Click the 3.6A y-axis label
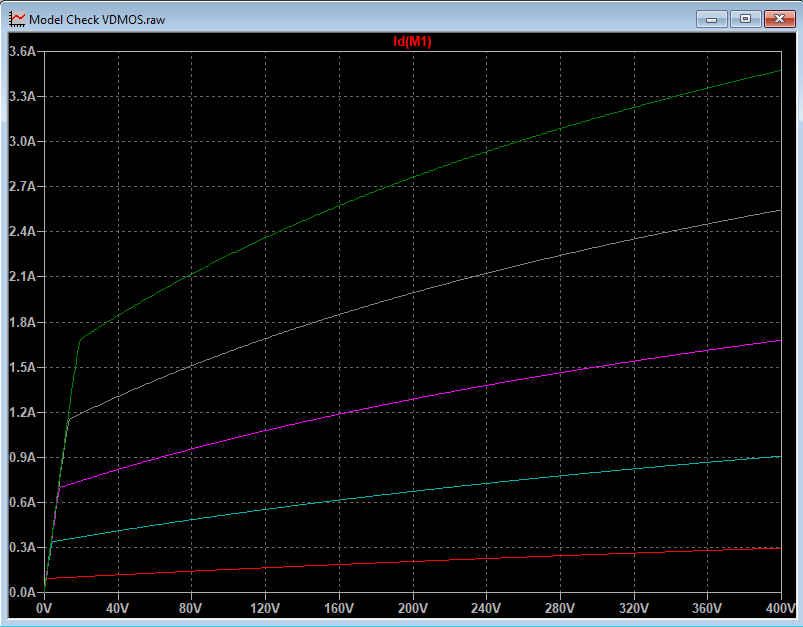This screenshot has height=627, width=803. pyautogui.click(x=23, y=51)
